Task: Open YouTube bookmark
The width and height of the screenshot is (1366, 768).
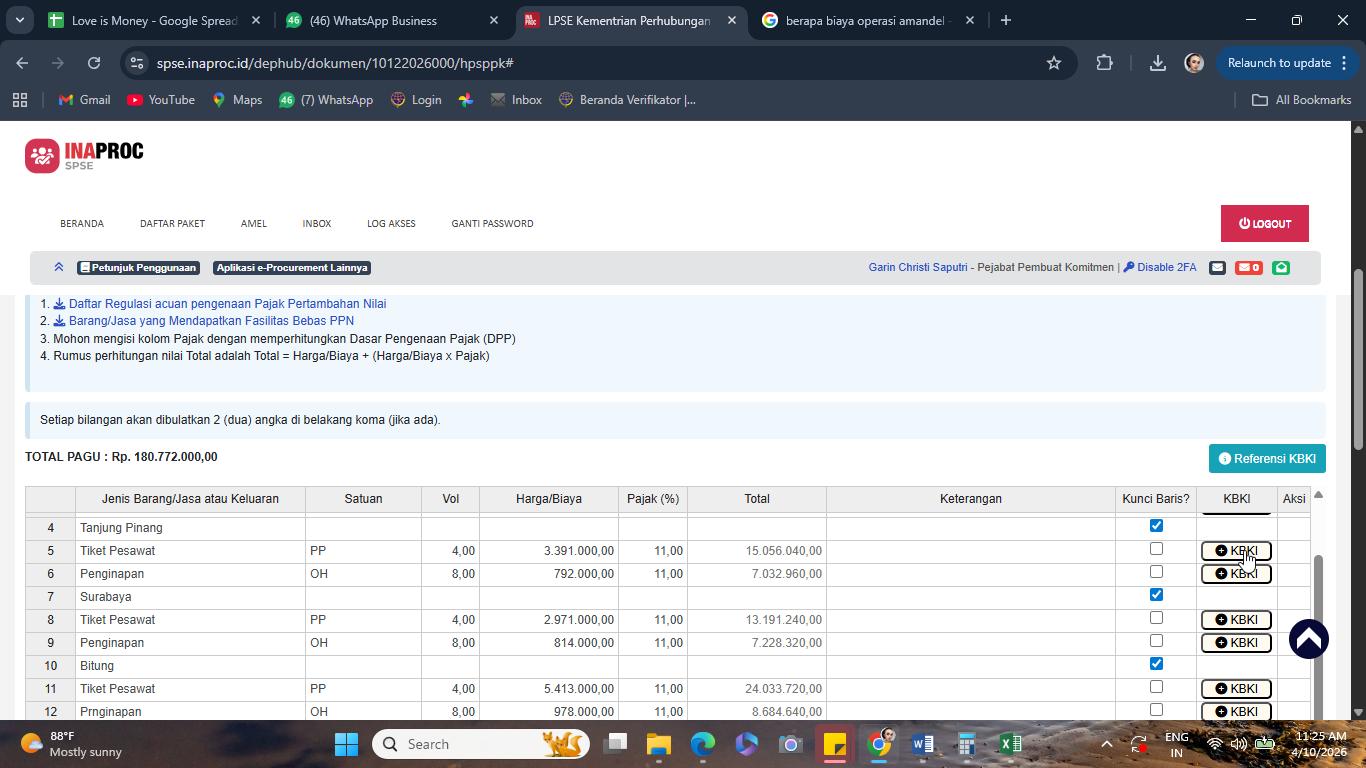Action: click(161, 100)
